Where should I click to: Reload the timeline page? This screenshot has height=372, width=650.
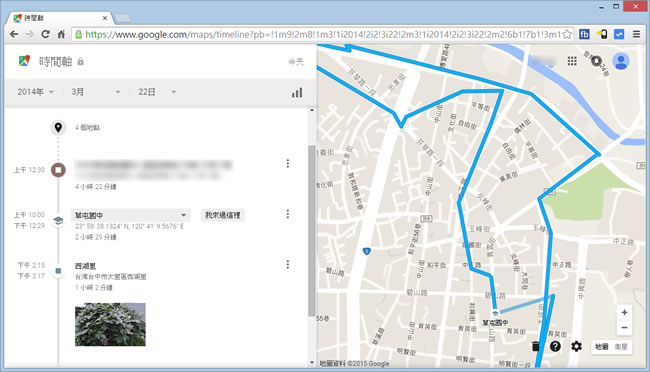45,34
